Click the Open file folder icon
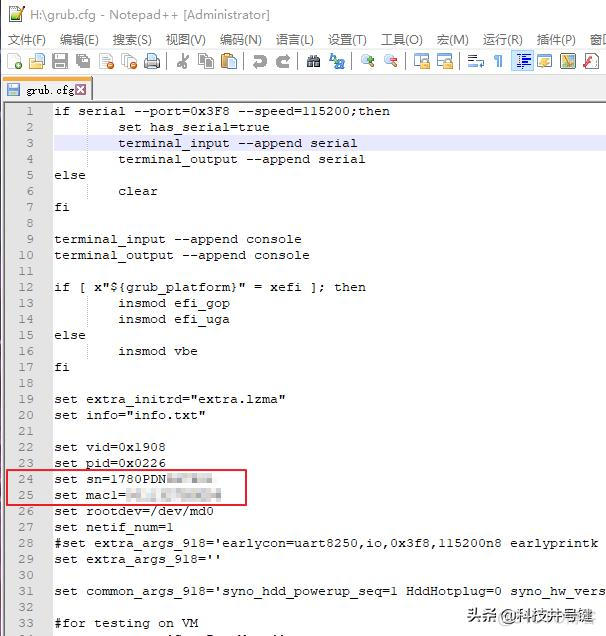 tap(37, 61)
